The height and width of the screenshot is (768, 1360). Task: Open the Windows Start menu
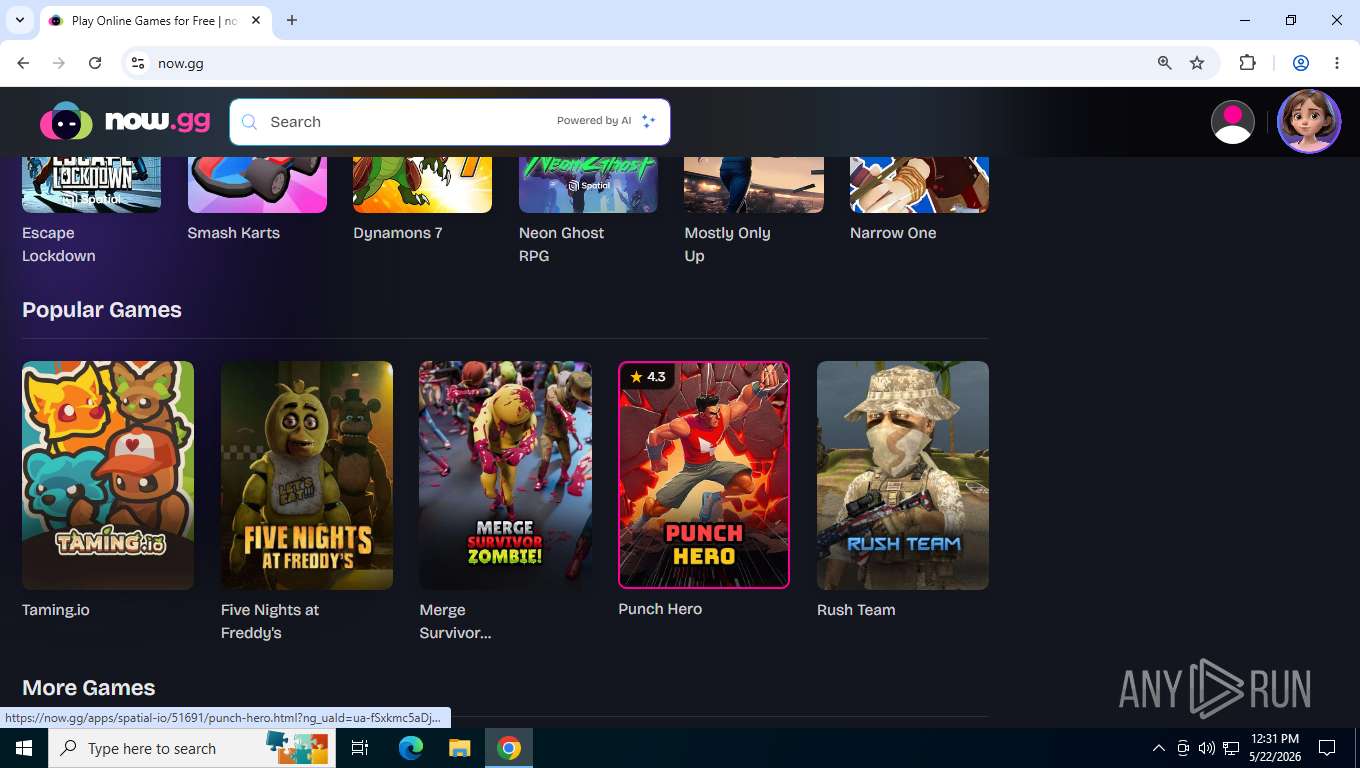tap(23, 748)
